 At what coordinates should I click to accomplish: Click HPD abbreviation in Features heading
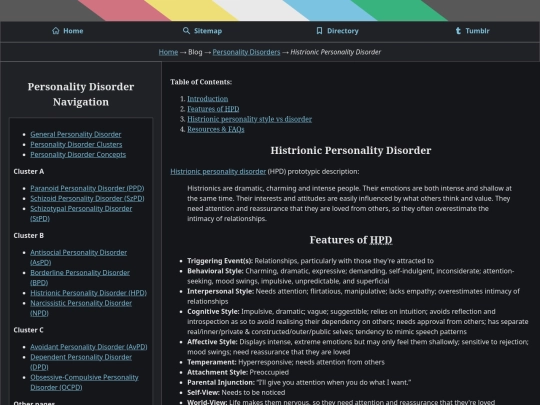[x=381, y=240]
